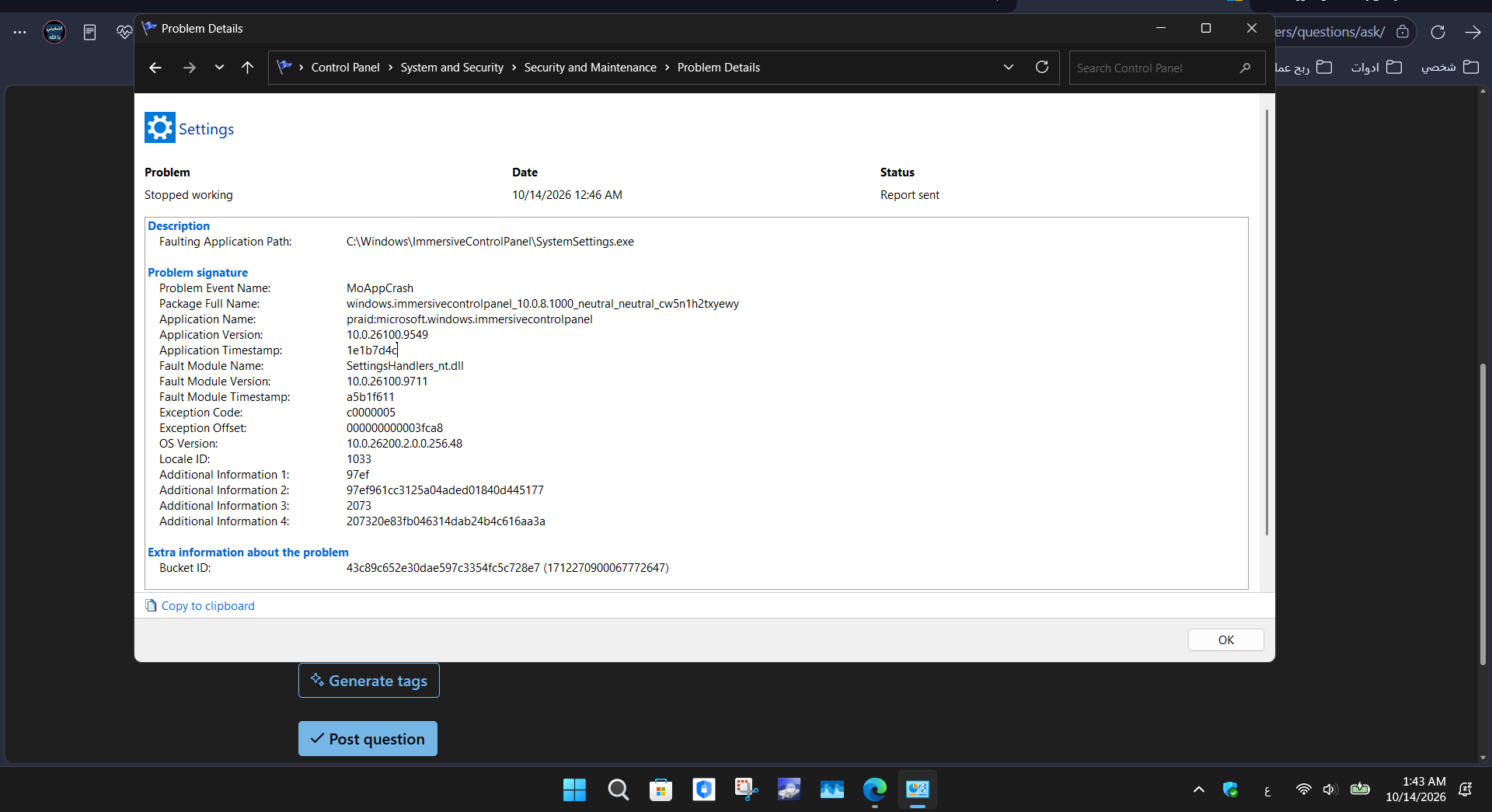Open the volume tray icon
The image size is (1492, 812).
tap(1330, 789)
